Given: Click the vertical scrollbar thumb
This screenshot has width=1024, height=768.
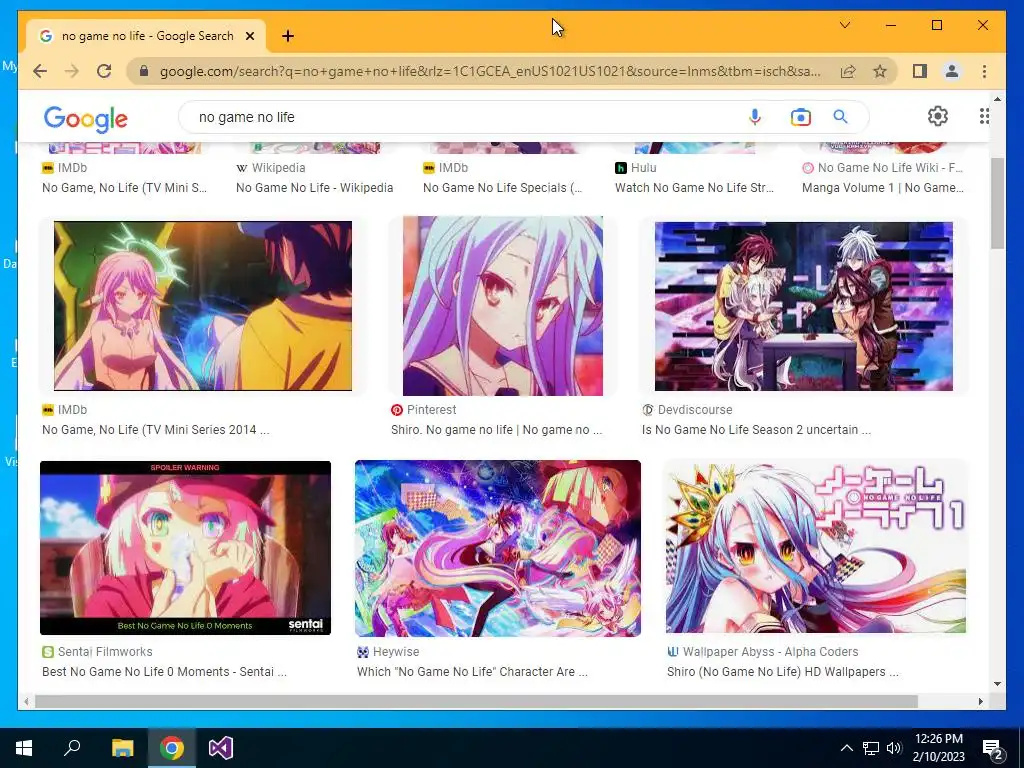Looking at the screenshot, I should [997, 203].
